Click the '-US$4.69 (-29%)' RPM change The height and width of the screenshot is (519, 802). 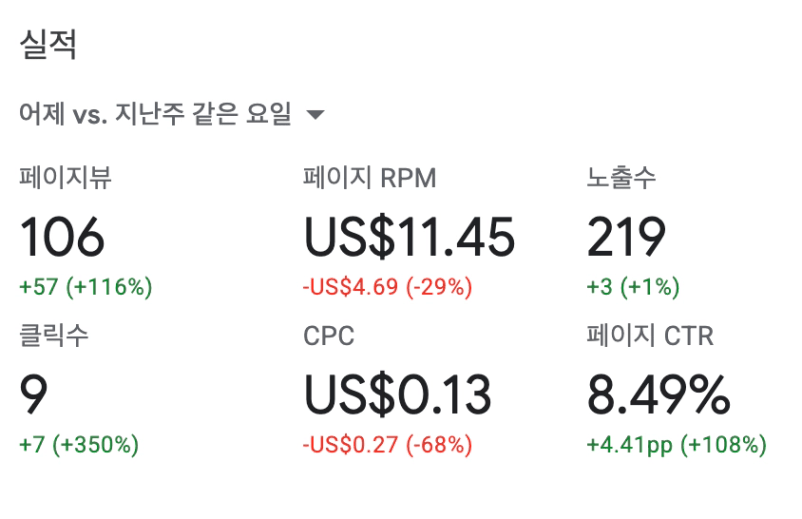tap(387, 288)
